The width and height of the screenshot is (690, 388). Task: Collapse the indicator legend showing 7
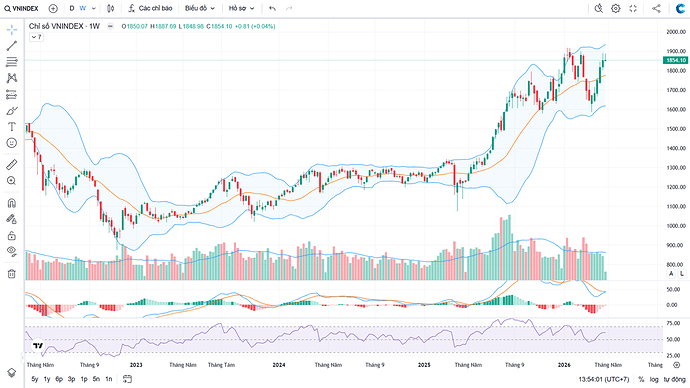tap(36, 37)
